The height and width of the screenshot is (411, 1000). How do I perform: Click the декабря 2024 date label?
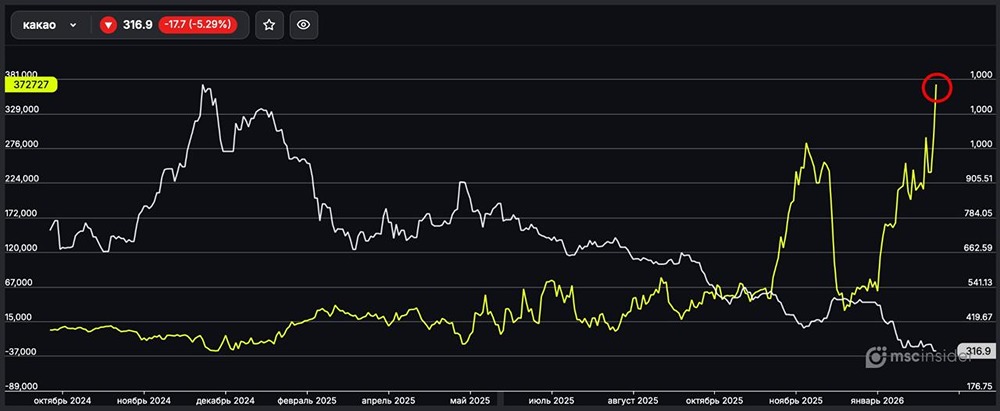coord(225,401)
